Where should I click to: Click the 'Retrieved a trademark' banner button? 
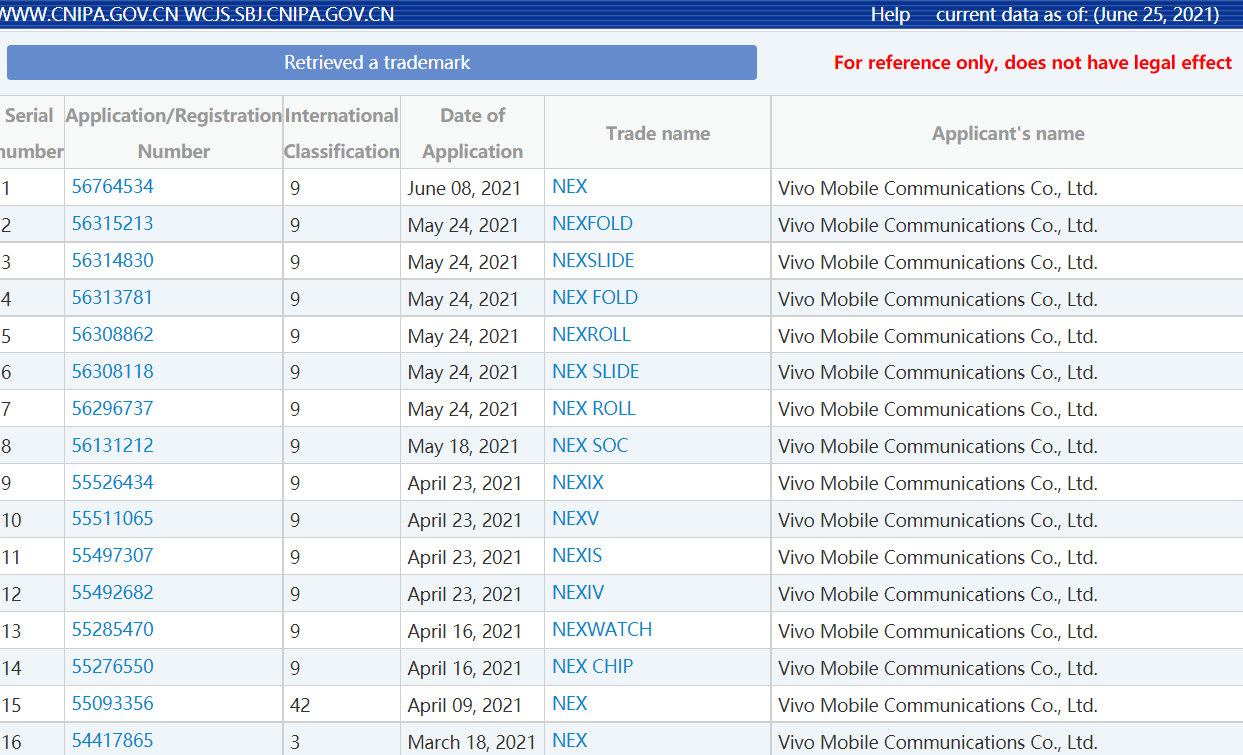coord(381,62)
